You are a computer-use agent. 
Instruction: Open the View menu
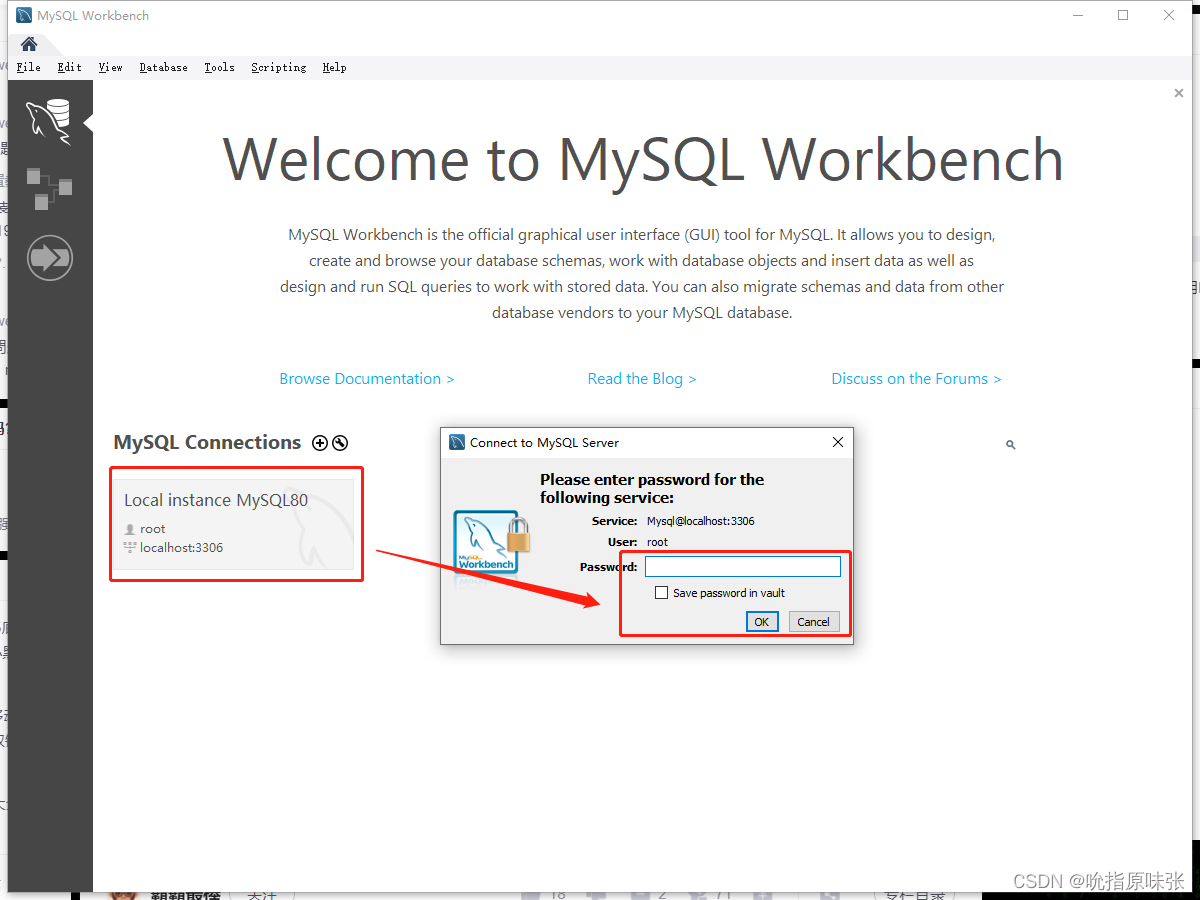tap(111, 67)
